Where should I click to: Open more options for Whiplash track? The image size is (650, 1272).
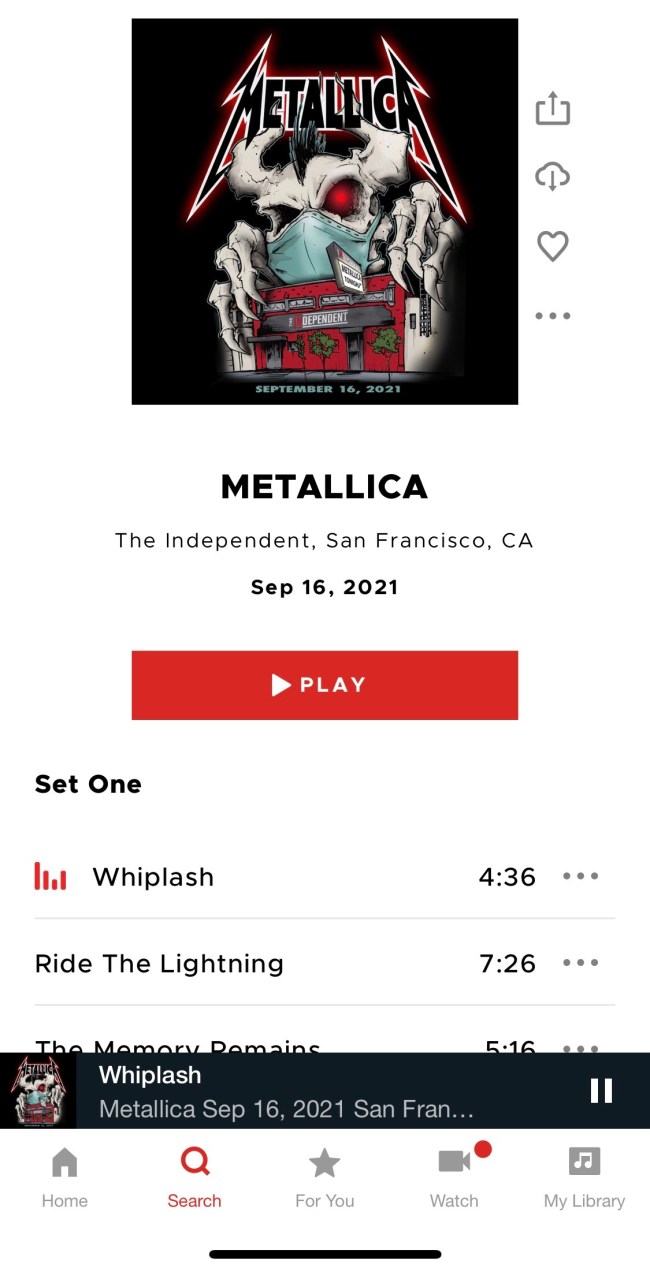(580, 877)
